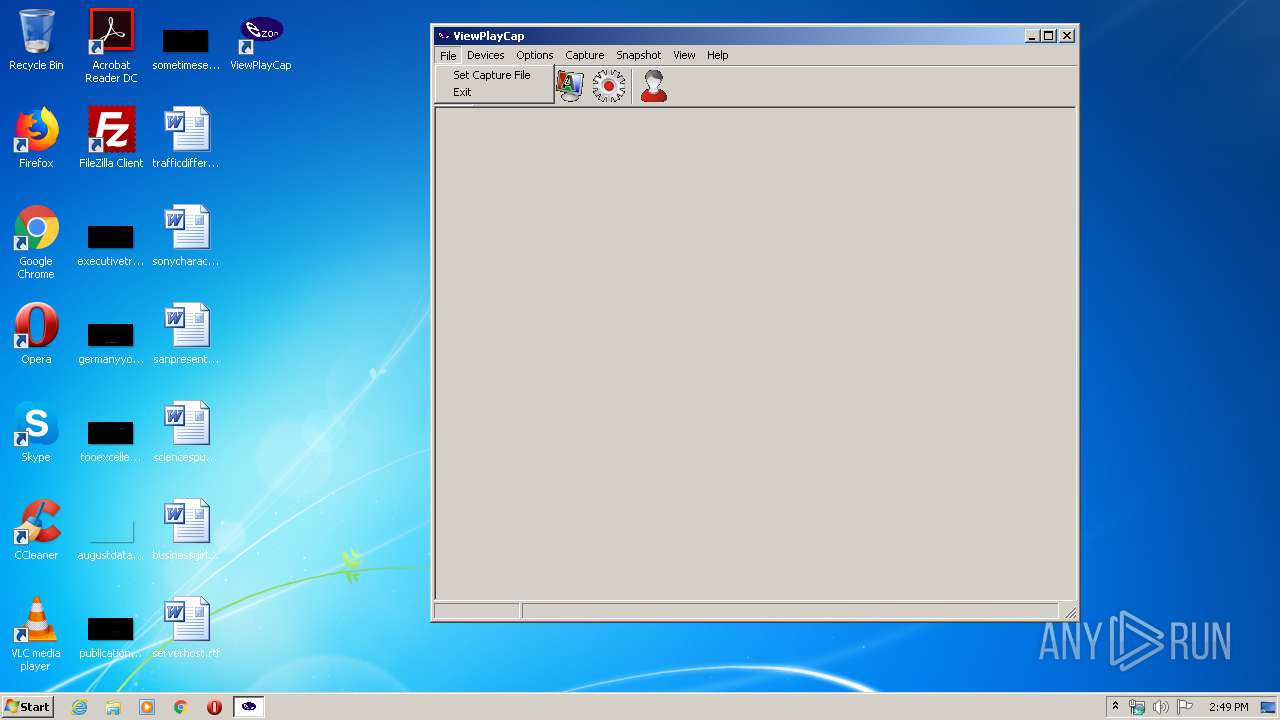This screenshot has height=720, width=1280.
Task: Select the FileZilla Client shortcut
Action: point(111,138)
